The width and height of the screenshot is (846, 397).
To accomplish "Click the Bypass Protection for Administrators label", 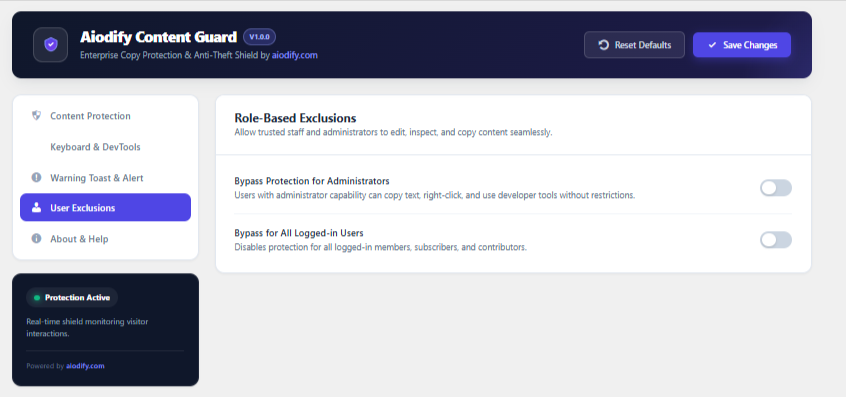I will tap(312, 181).
